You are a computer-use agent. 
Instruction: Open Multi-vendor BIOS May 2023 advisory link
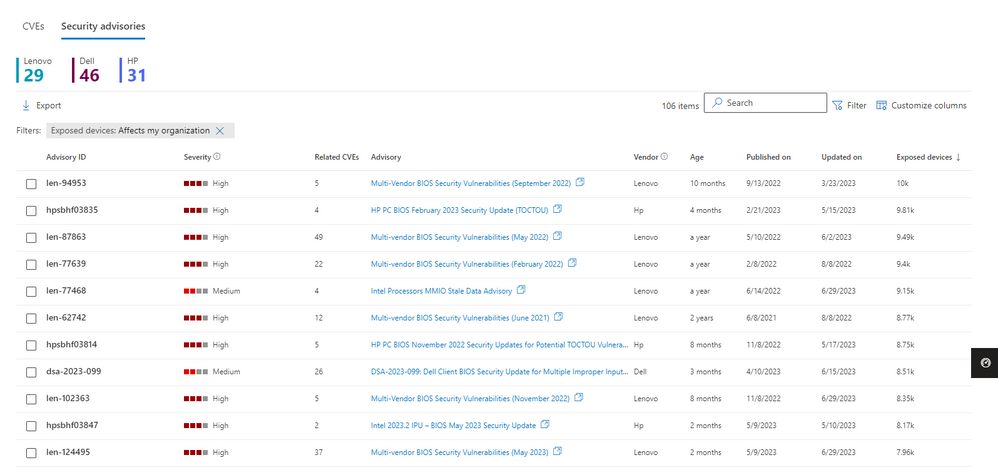(x=460, y=452)
